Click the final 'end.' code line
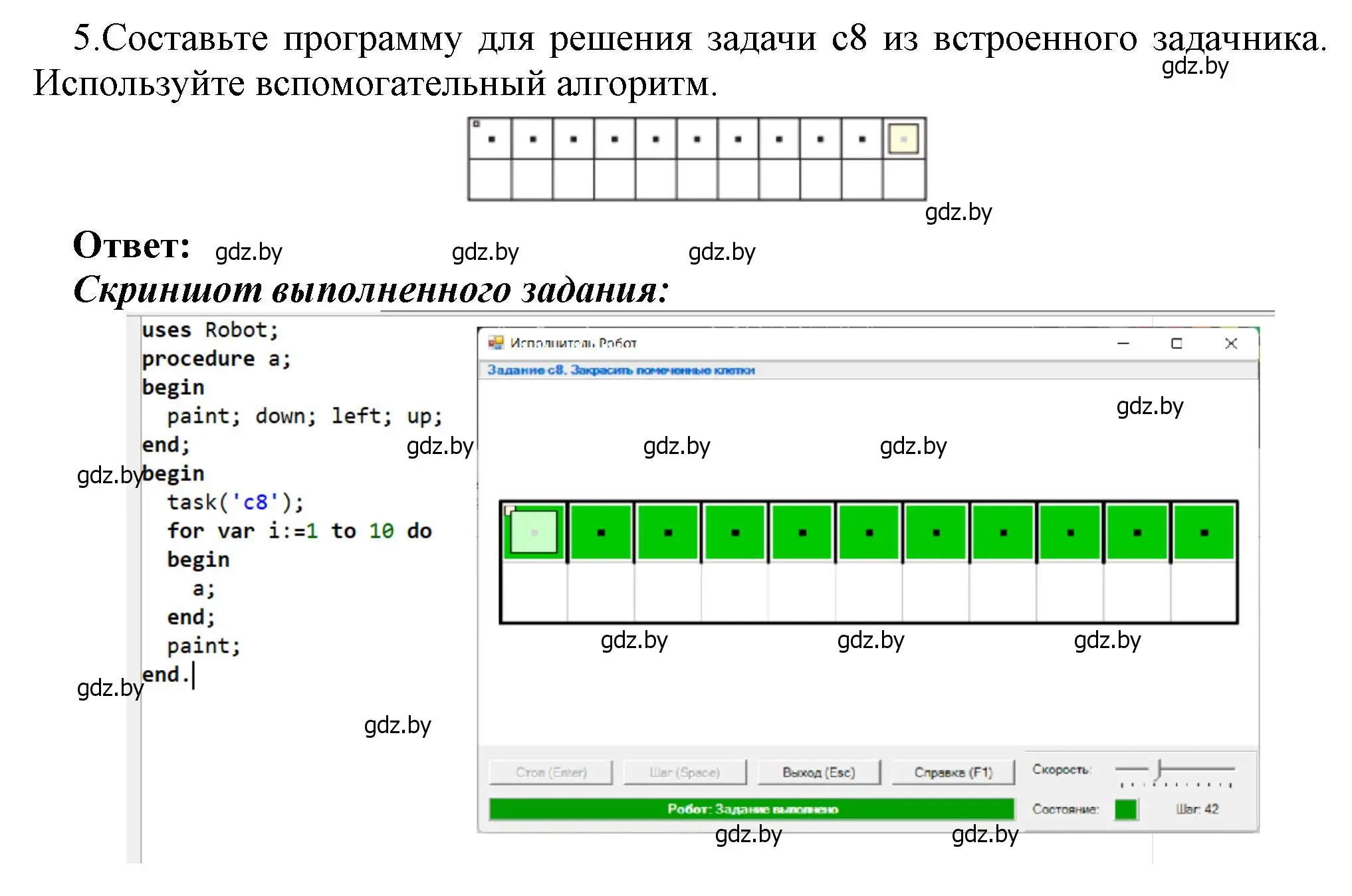 [166, 675]
